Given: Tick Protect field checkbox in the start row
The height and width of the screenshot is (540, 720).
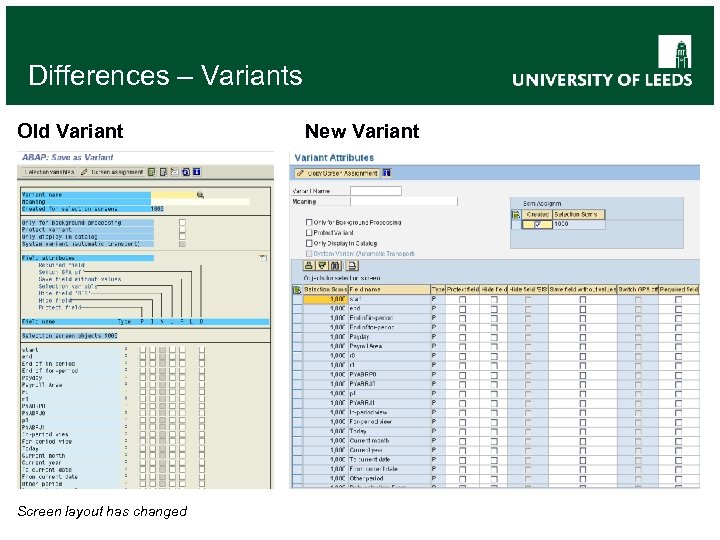Looking at the screenshot, I should [x=462, y=299].
